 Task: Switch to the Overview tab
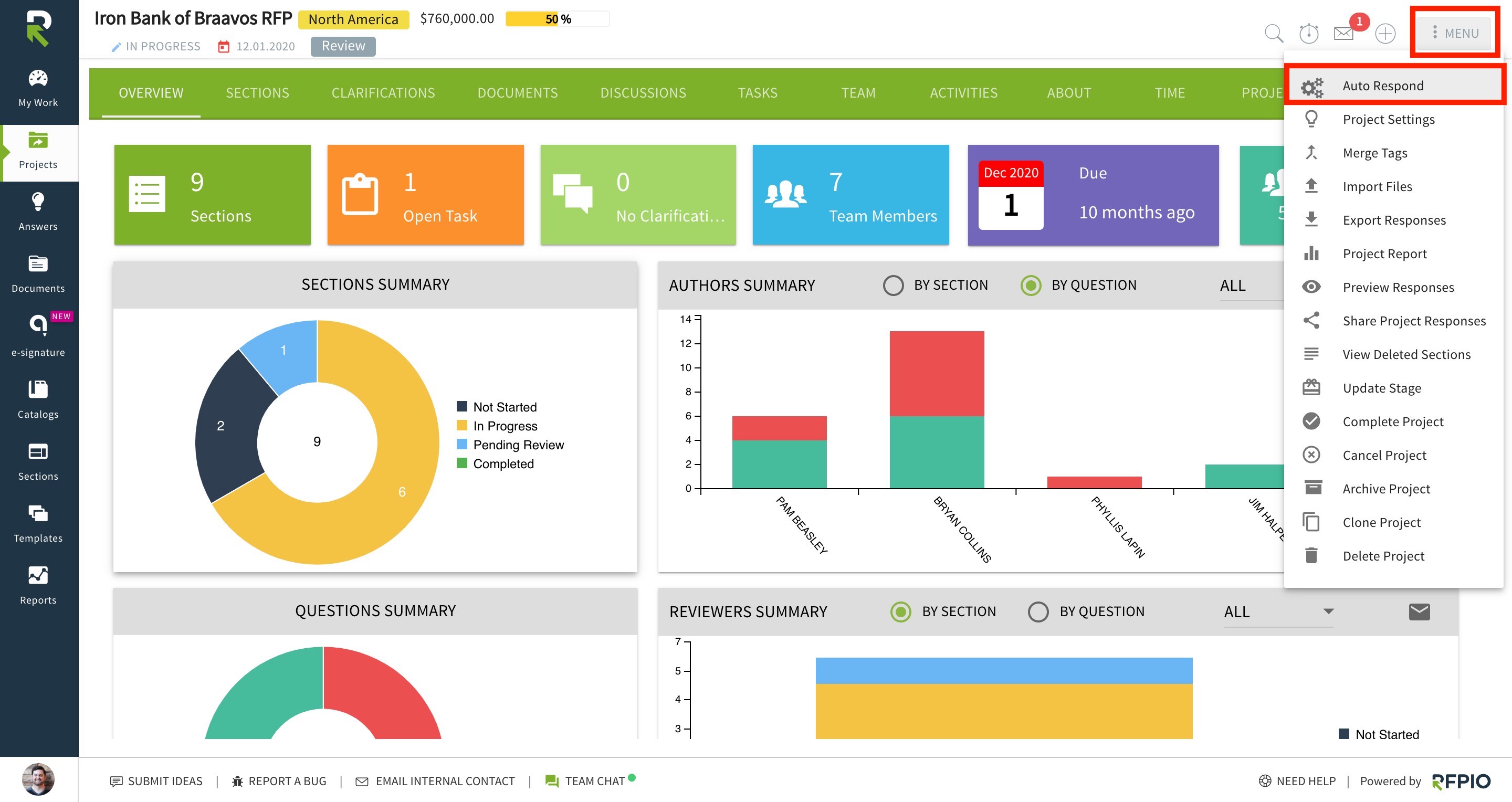pos(151,93)
